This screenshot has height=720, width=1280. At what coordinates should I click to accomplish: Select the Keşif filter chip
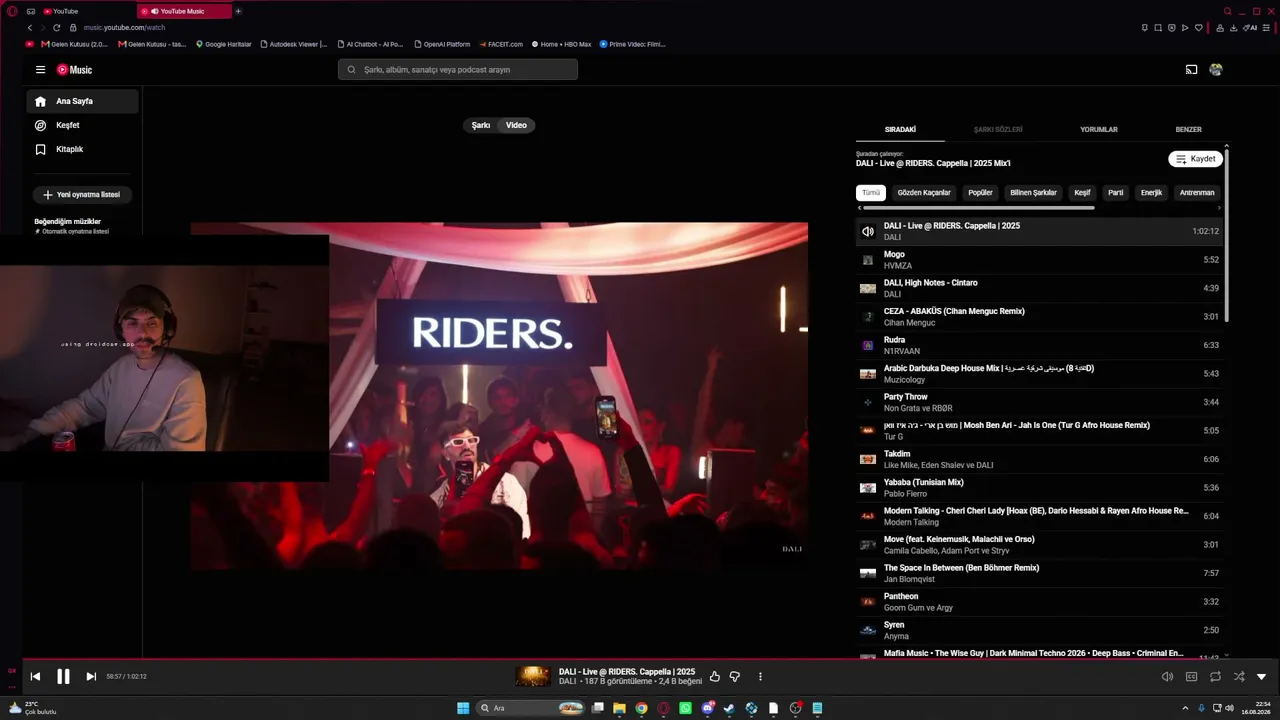point(1082,193)
